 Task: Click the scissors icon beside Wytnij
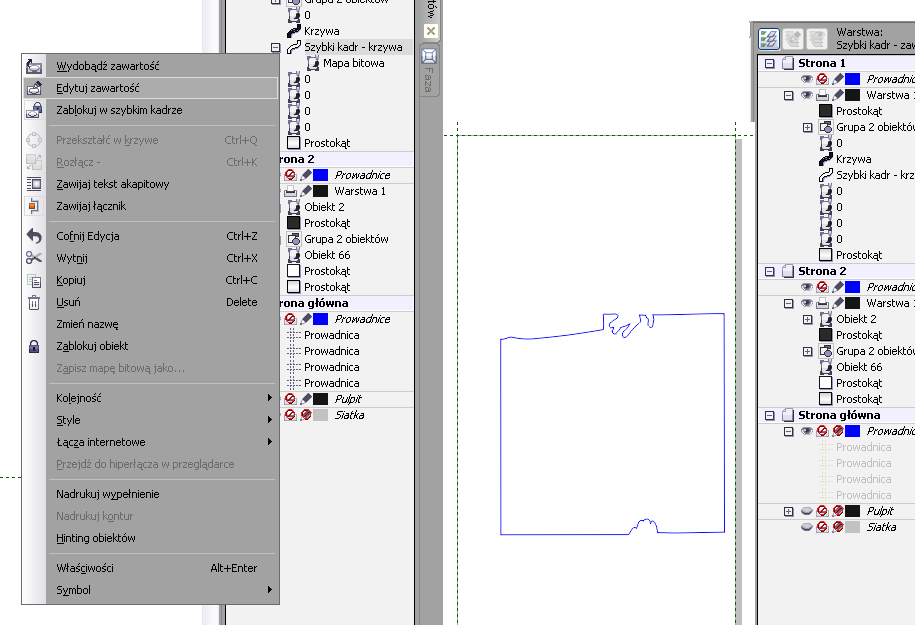(x=34, y=258)
